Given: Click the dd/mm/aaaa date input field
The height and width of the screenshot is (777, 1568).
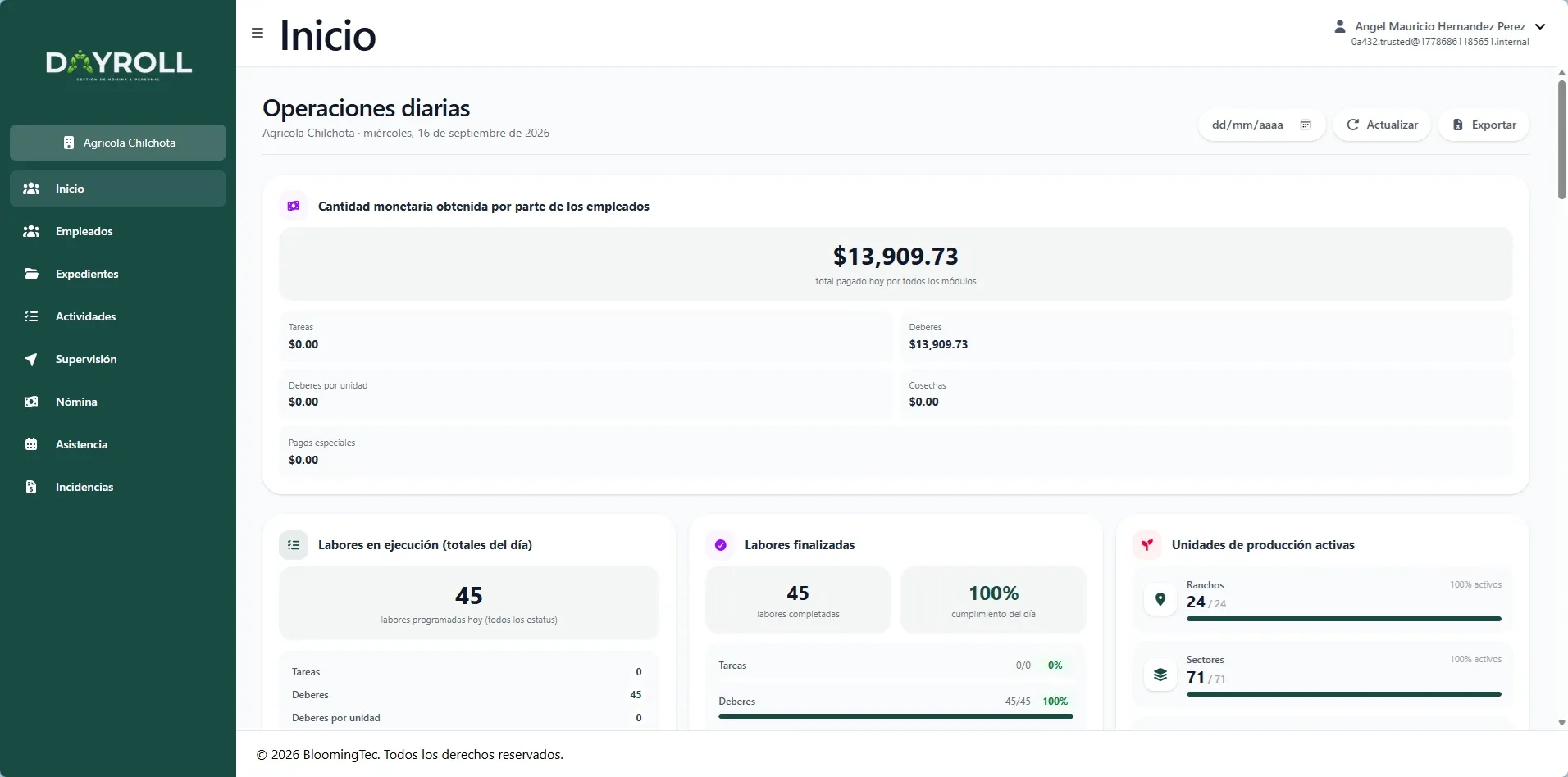Looking at the screenshot, I should (x=1261, y=125).
